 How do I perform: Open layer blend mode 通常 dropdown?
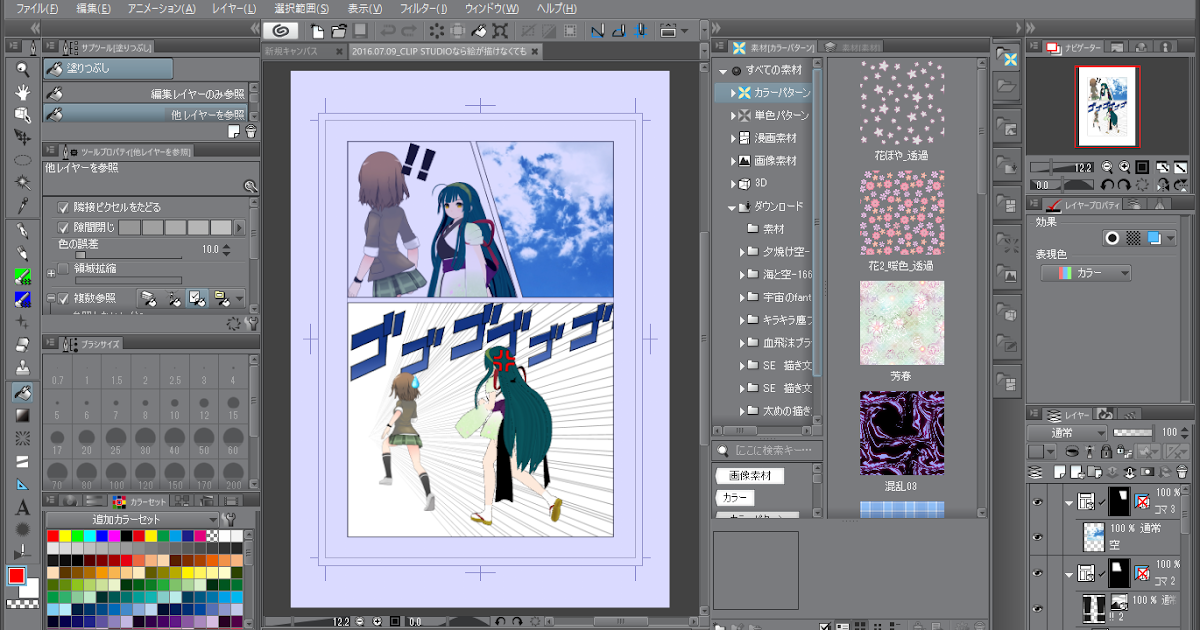[1067, 433]
